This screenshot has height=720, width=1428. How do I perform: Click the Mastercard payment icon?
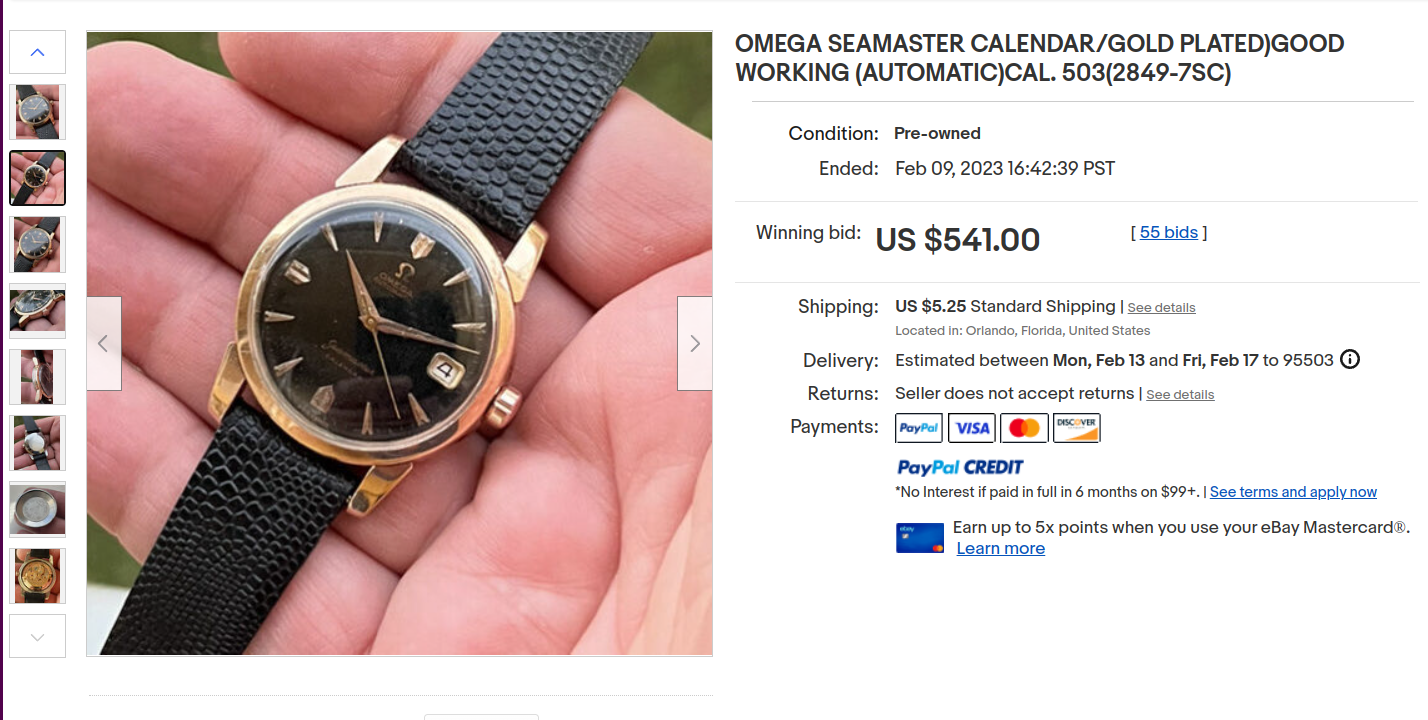[x=1024, y=428]
